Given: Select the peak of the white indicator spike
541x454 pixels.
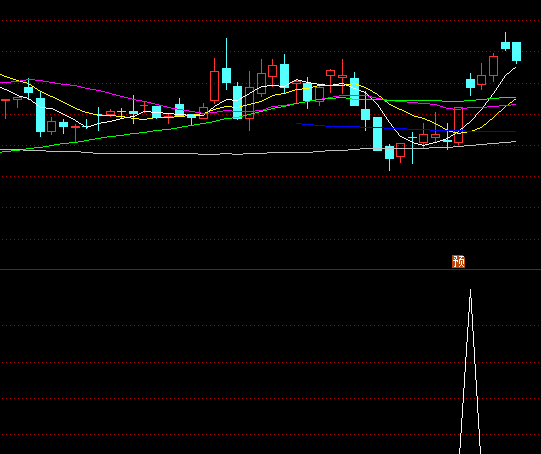Looking at the screenshot, I should click(x=470, y=290).
